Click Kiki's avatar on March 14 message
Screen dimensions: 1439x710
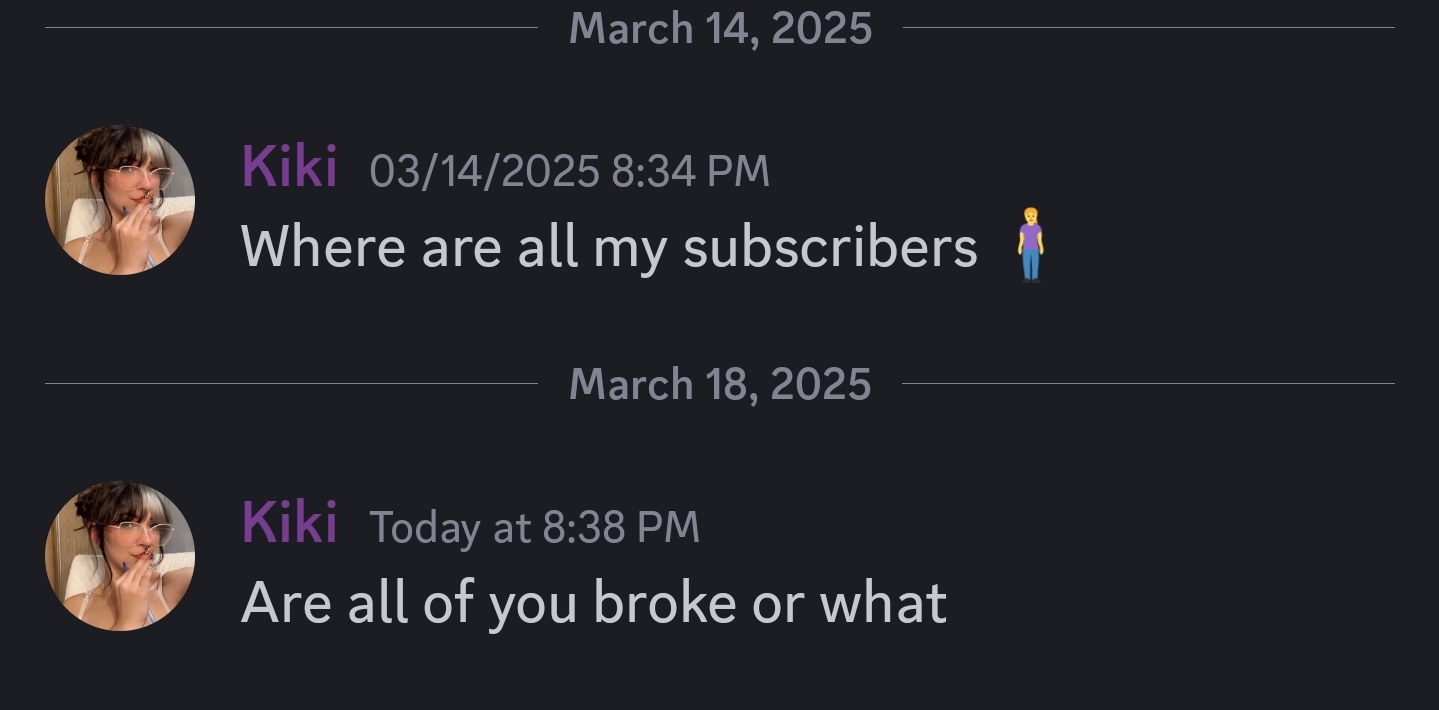pyautogui.click(x=120, y=200)
